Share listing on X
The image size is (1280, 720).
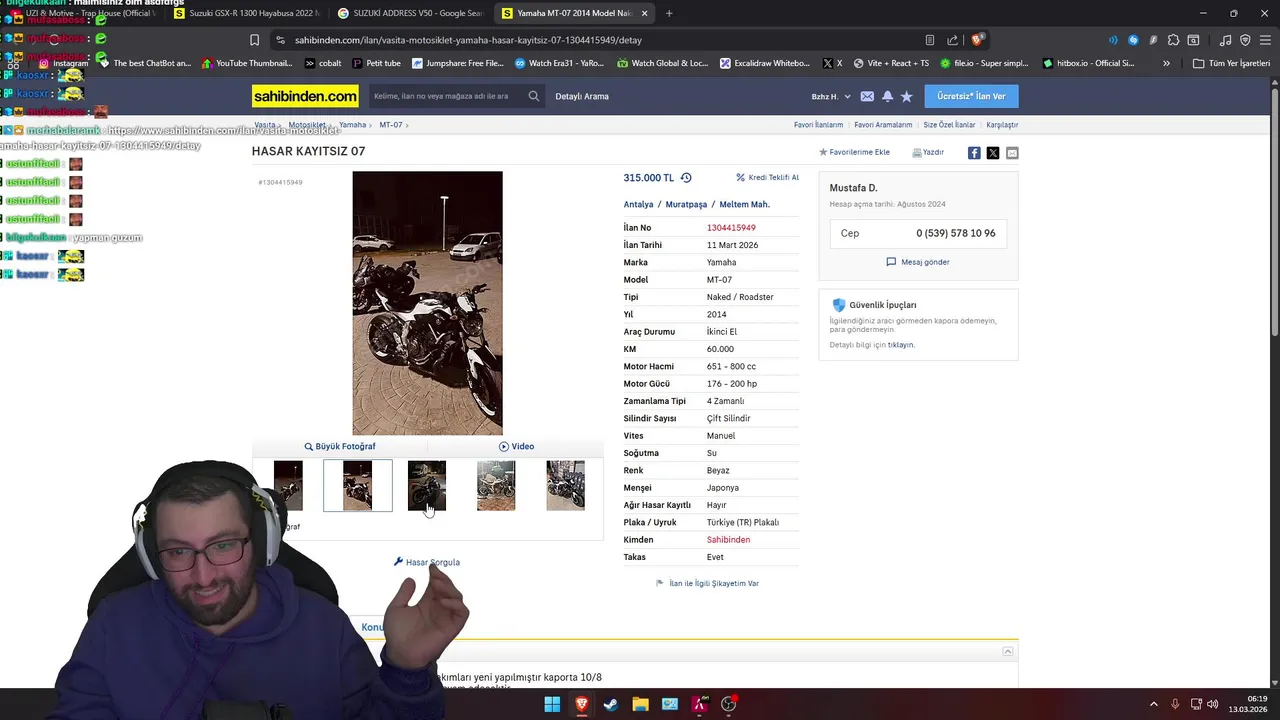(993, 153)
